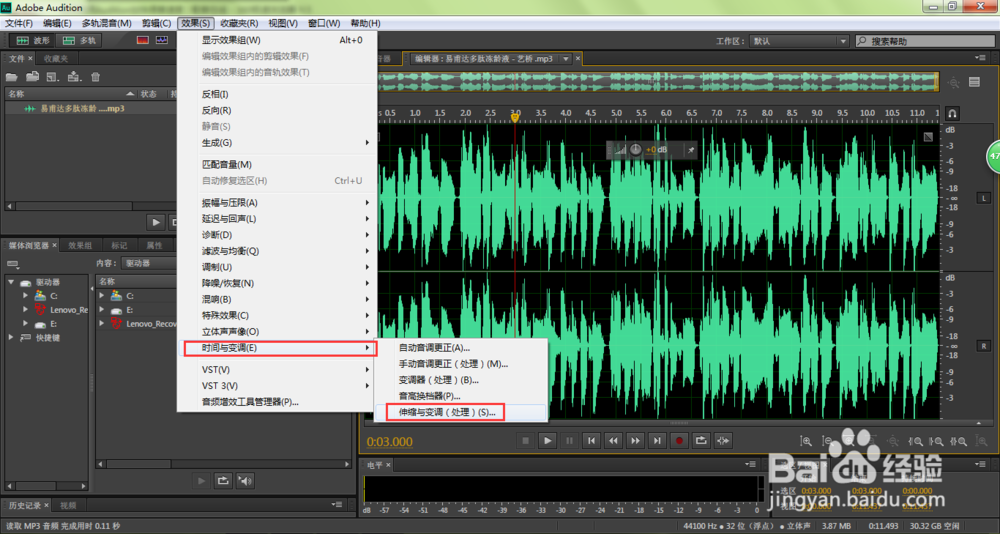Click the Media Browser shortcut drive icon

13,263
